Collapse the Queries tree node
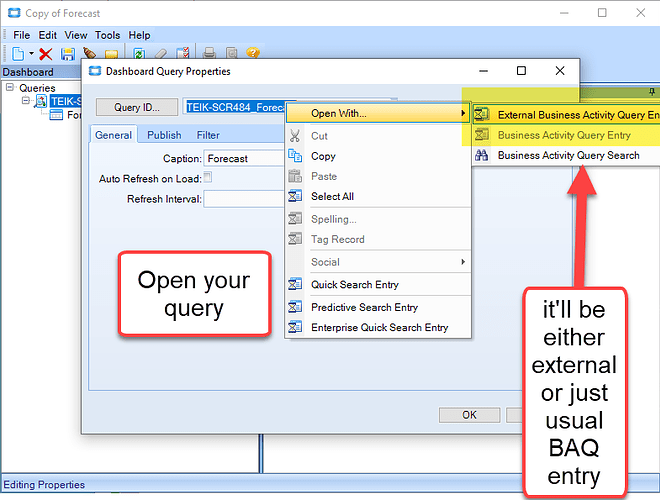Screen dimensions: 660x500 10,88
